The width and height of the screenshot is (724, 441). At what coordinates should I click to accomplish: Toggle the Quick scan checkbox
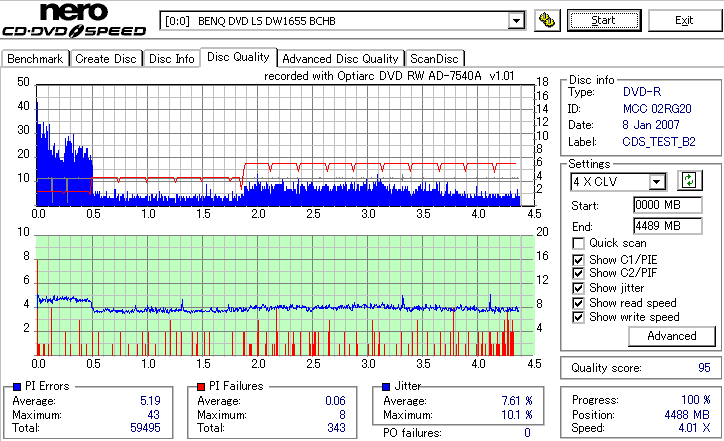[x=578, y=243]
